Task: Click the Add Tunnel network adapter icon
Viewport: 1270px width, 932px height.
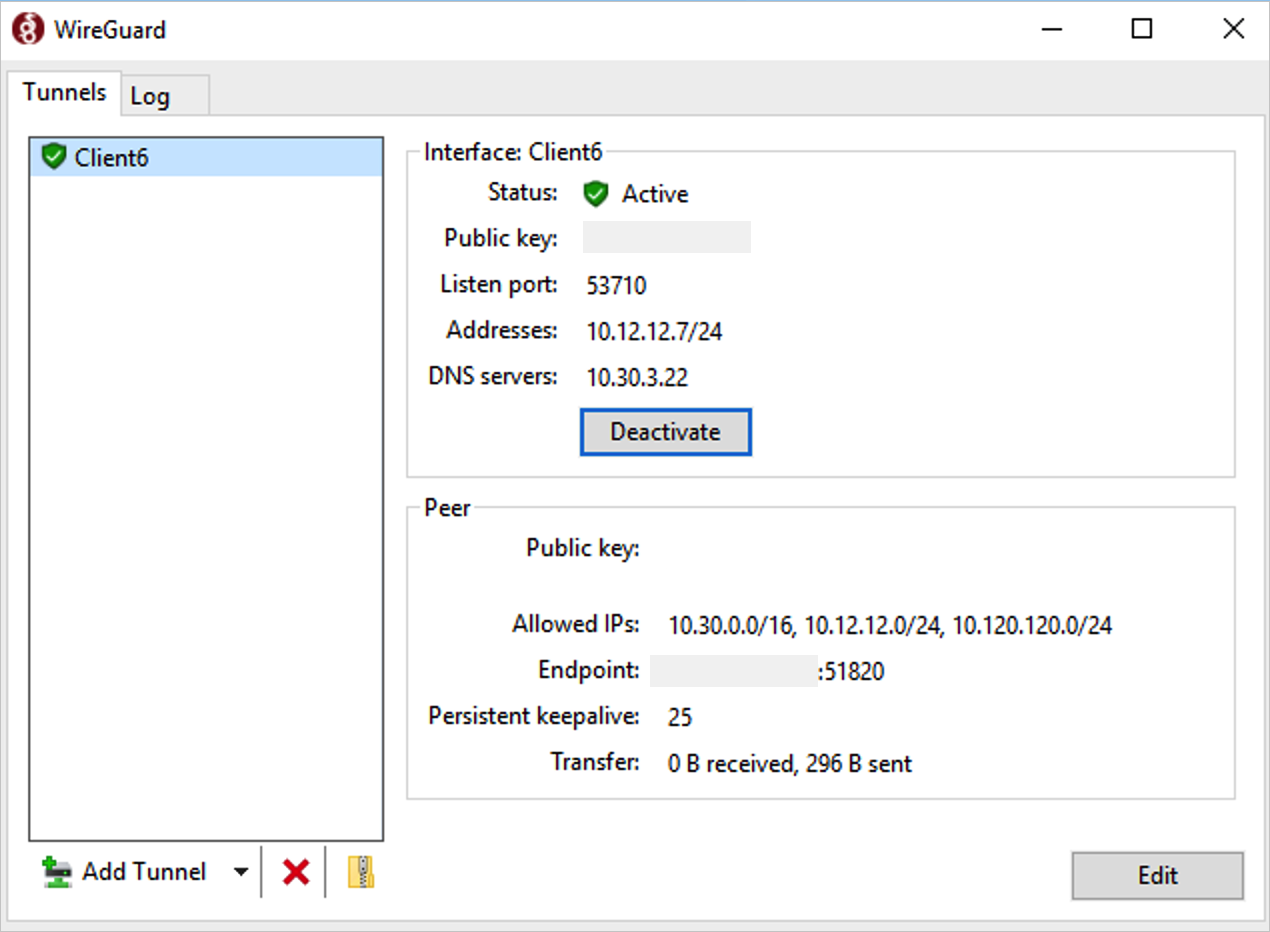Action: click(x=57, y=872)
